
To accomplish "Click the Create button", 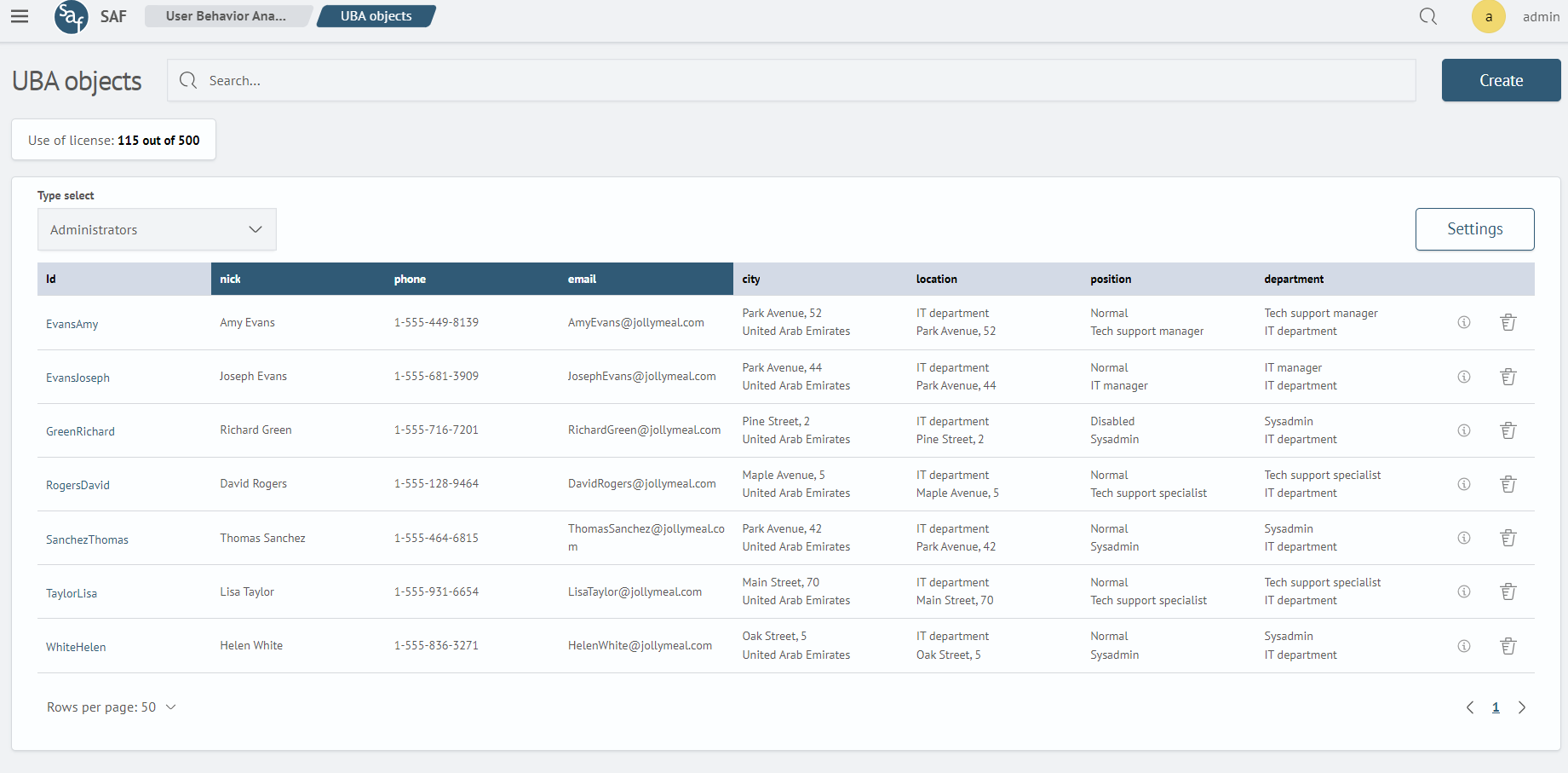I will click(x=1501, y=80).
